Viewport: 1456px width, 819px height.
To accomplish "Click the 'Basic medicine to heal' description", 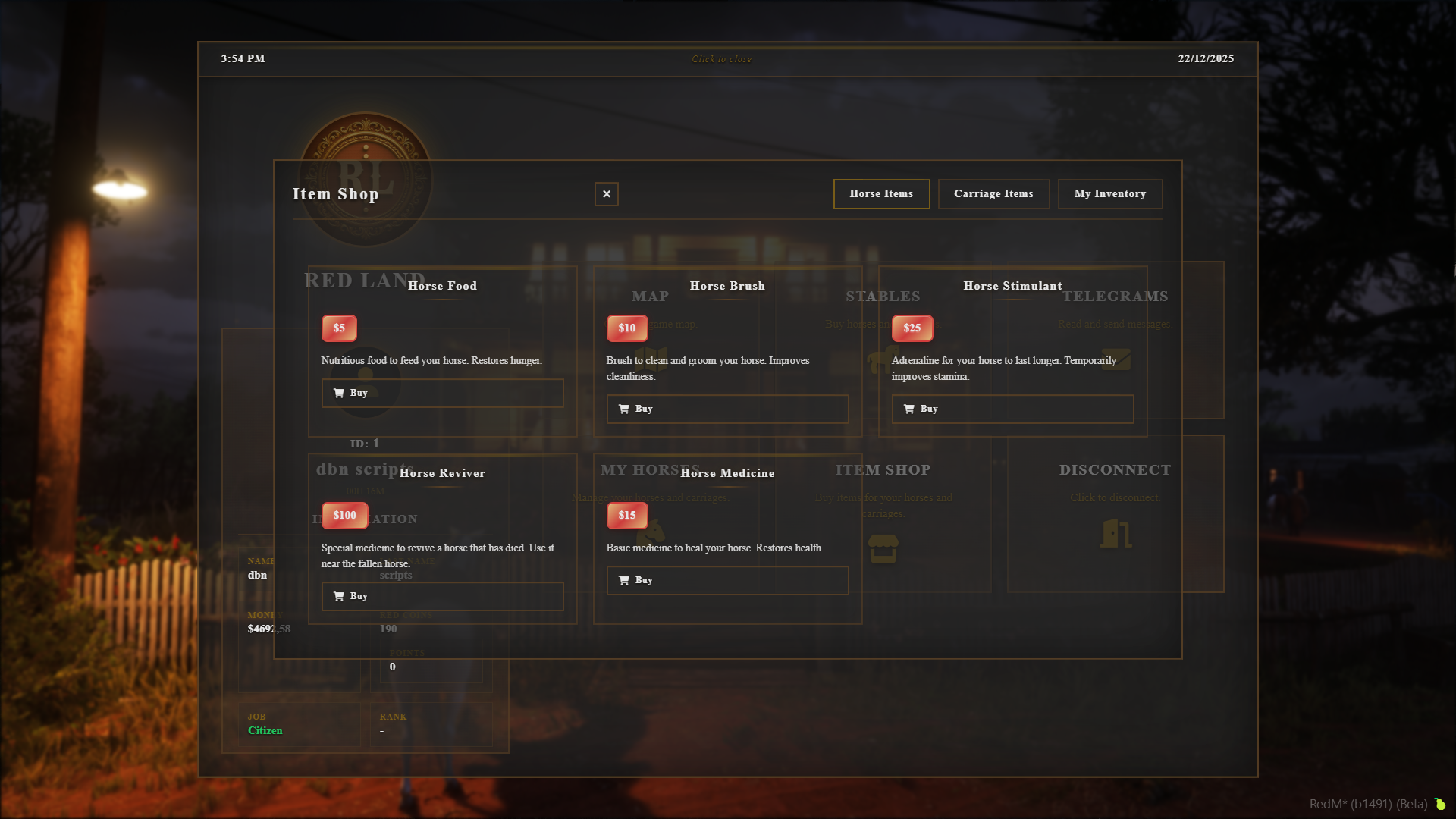I will tap(715, 548).
